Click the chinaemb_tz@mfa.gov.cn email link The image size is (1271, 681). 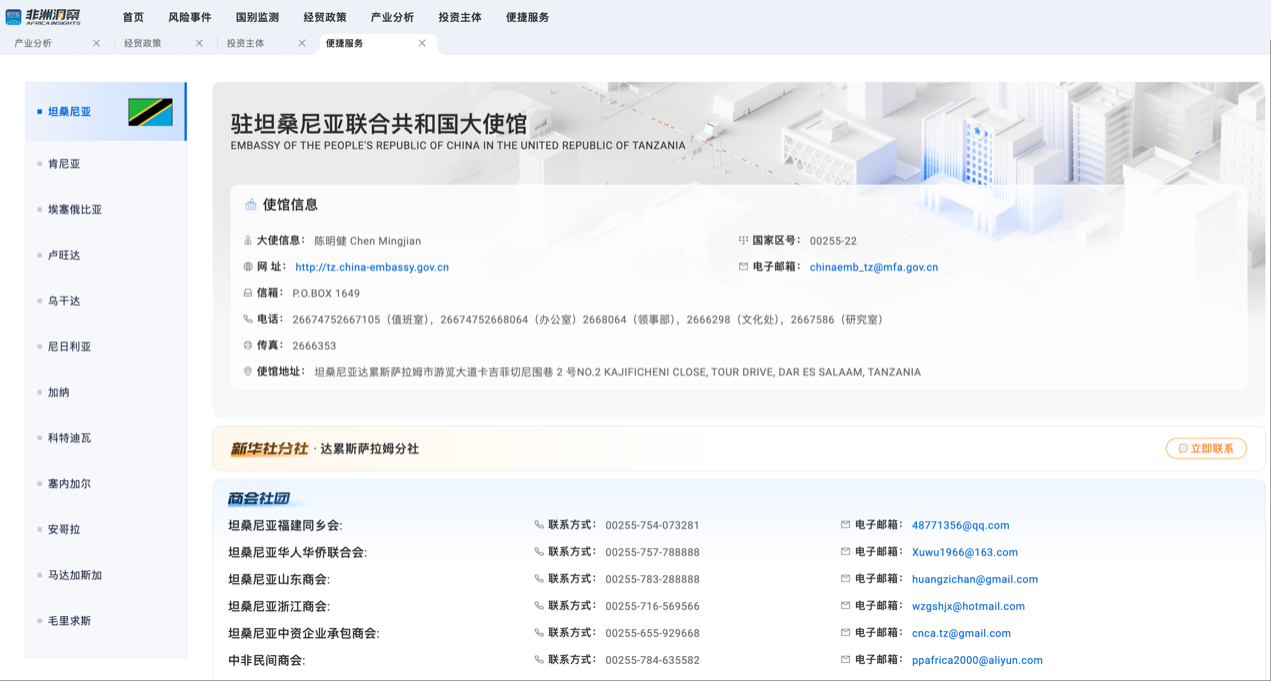(x=873, y=267)
